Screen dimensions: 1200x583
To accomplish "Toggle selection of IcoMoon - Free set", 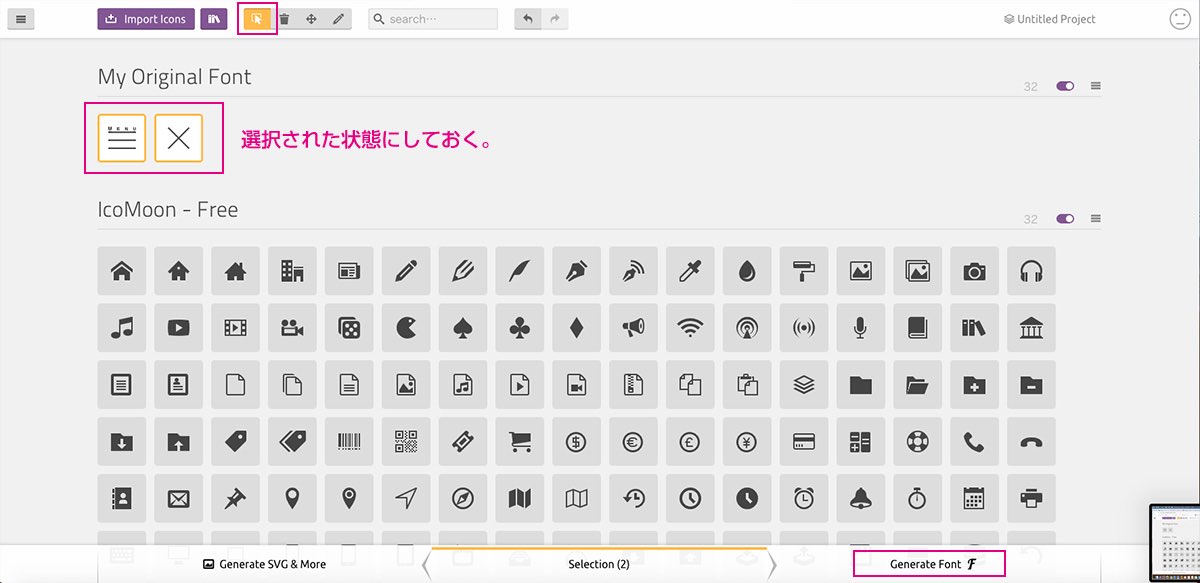I will (x=1065, y=219).
